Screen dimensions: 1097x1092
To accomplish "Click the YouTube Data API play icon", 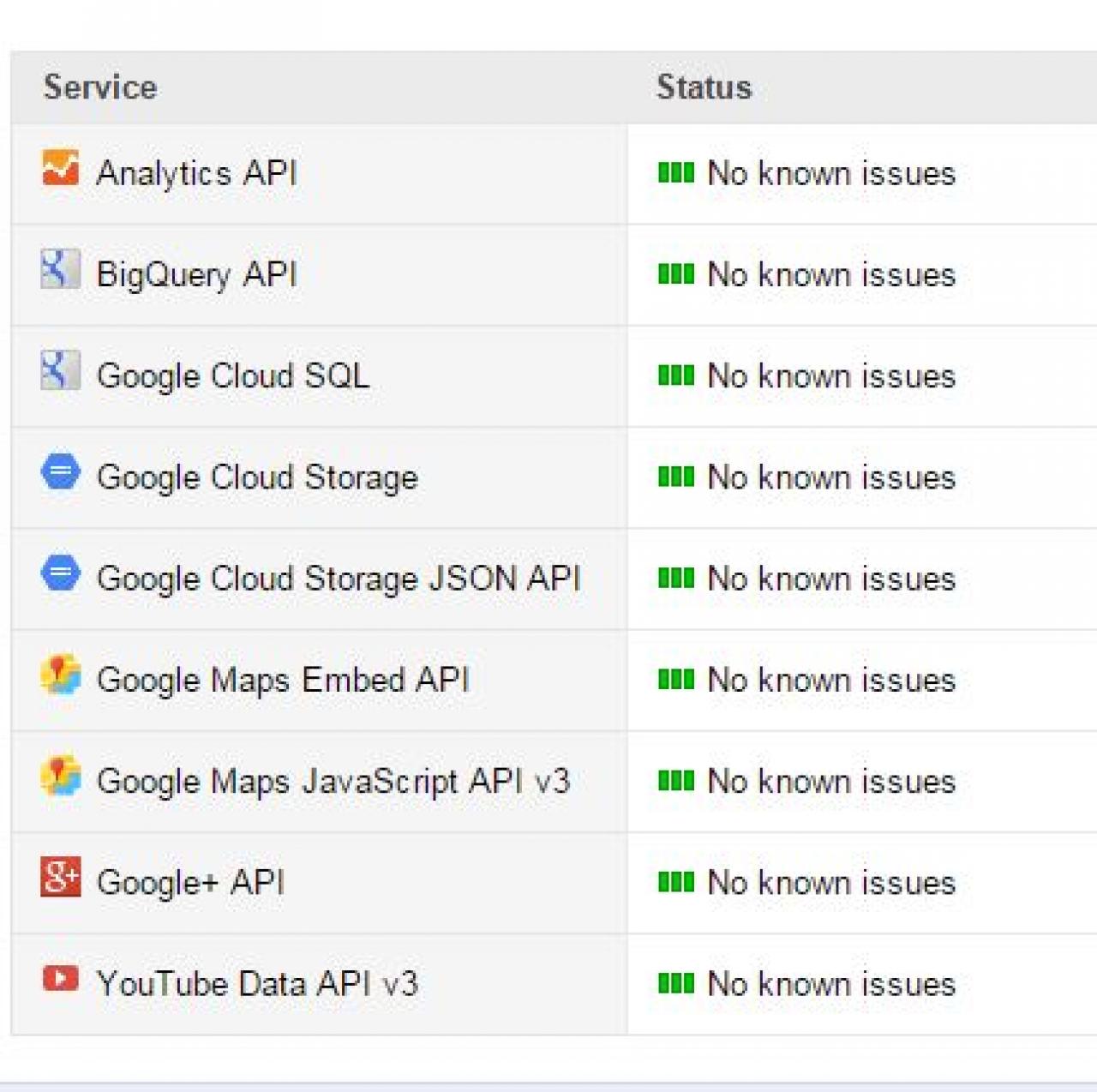I will tap(60, 979).
